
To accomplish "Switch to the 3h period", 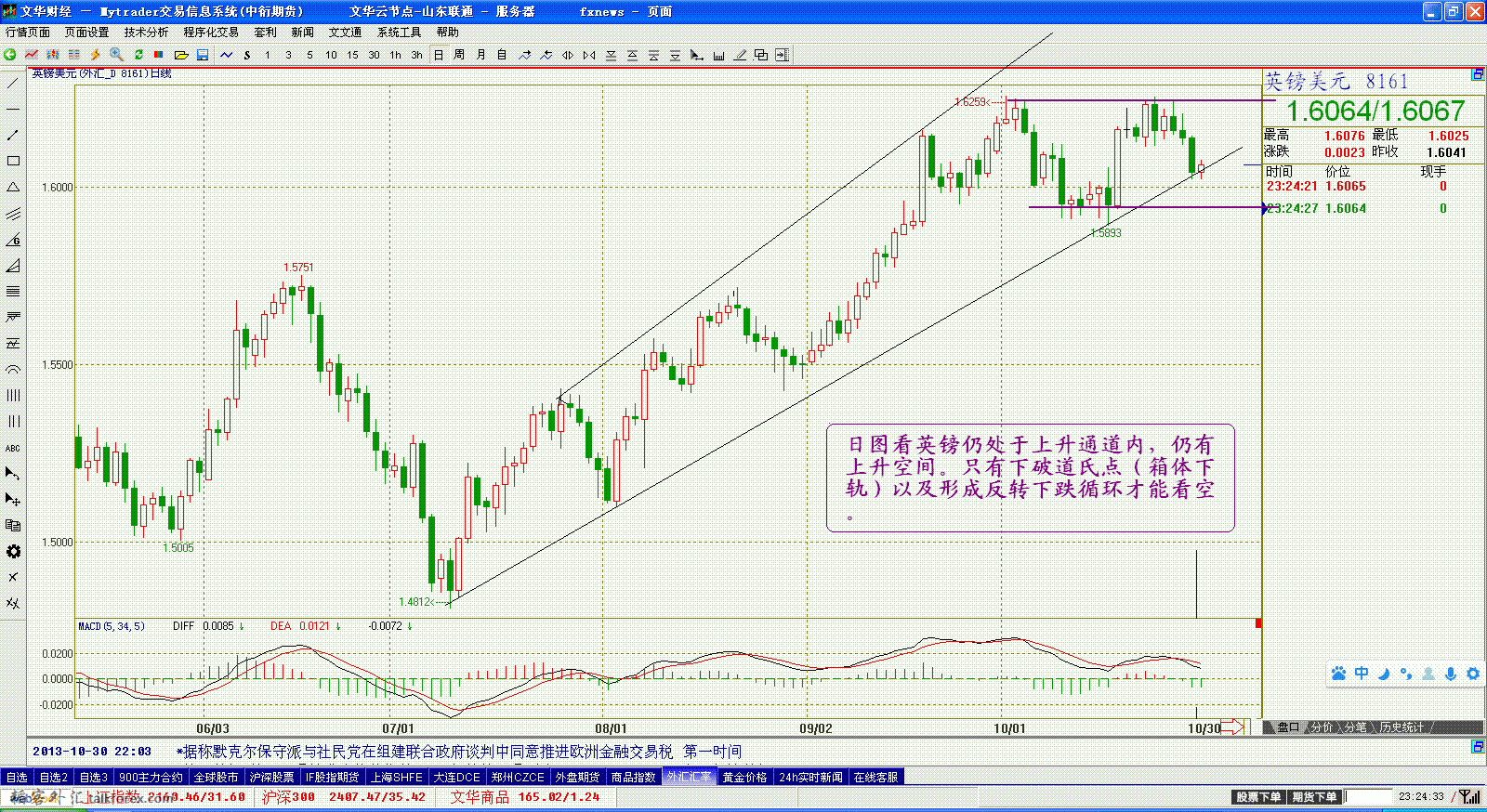I will coord(416,55).
